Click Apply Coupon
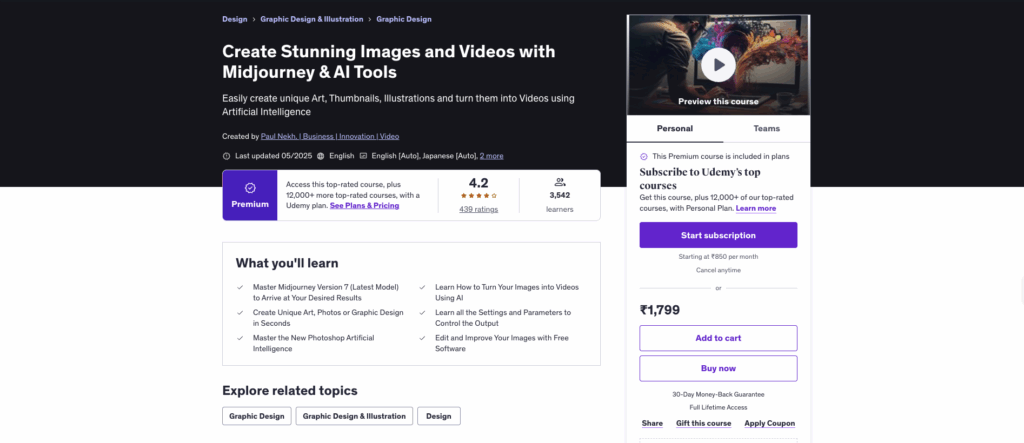The width and height of the screenshot is (1024, 443). click(769, 423)
